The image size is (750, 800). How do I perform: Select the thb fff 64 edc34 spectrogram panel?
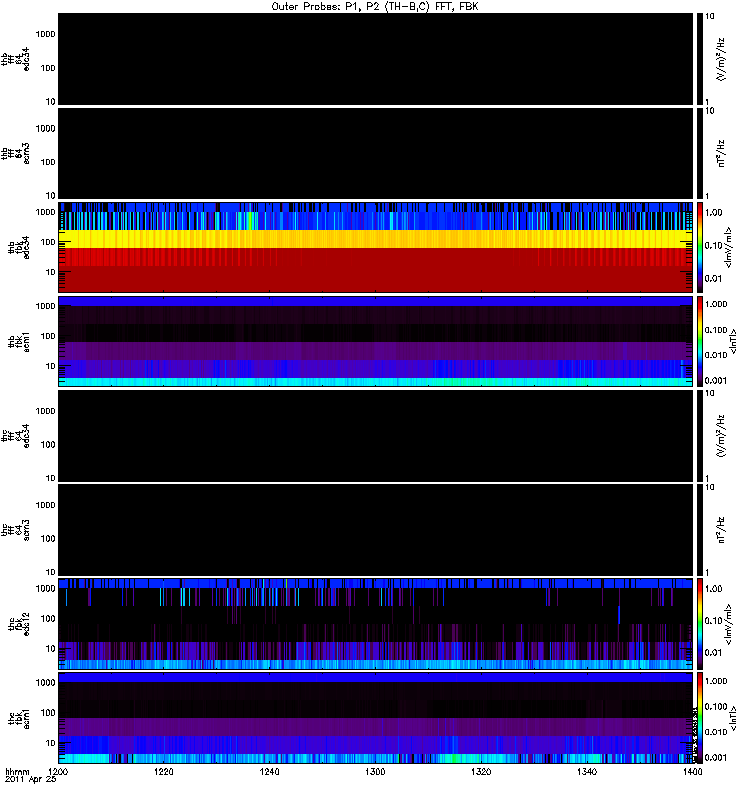375,59
